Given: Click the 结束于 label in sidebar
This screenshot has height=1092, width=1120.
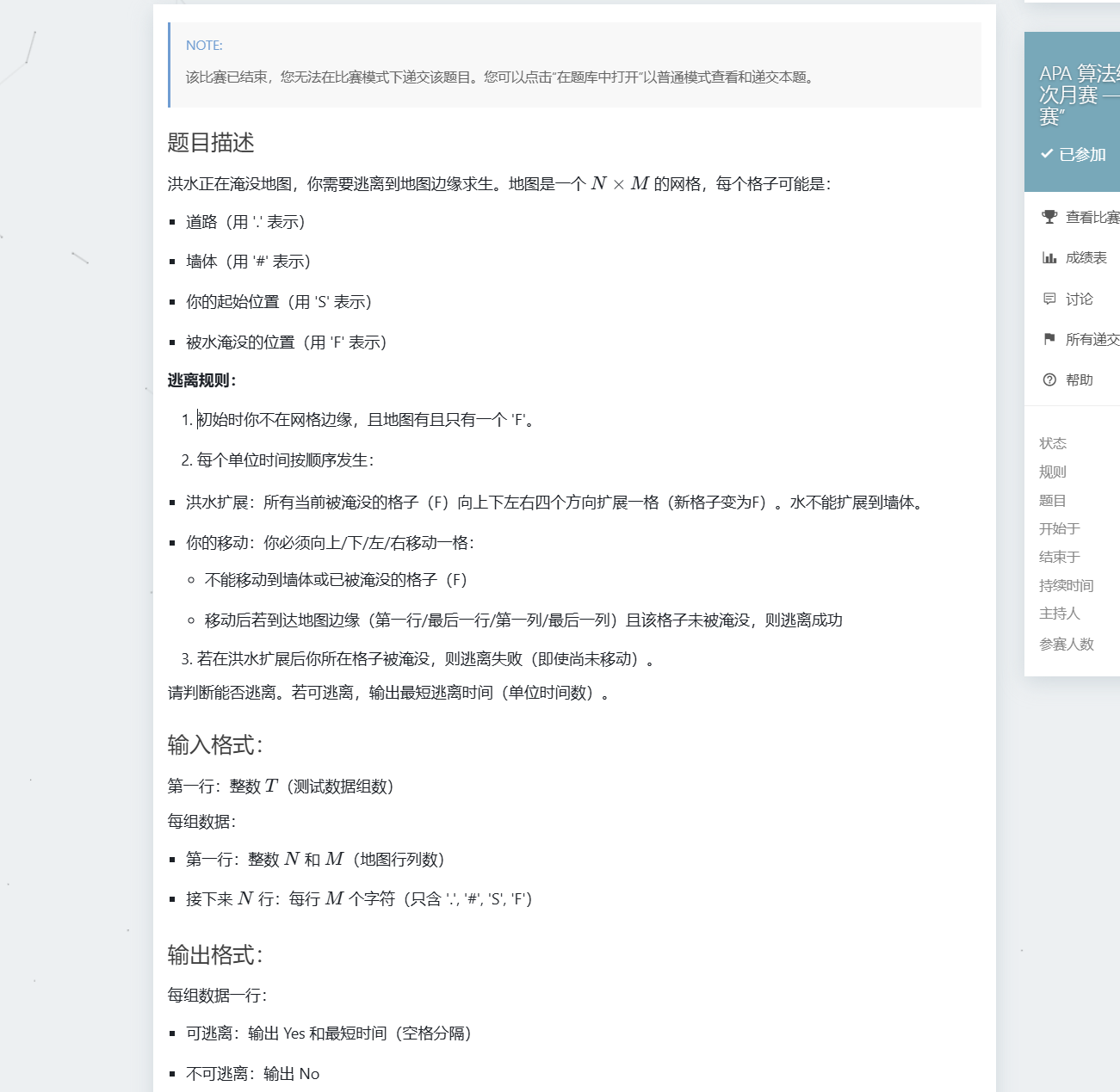Looking at the screenshot, I should point(1060,557).
